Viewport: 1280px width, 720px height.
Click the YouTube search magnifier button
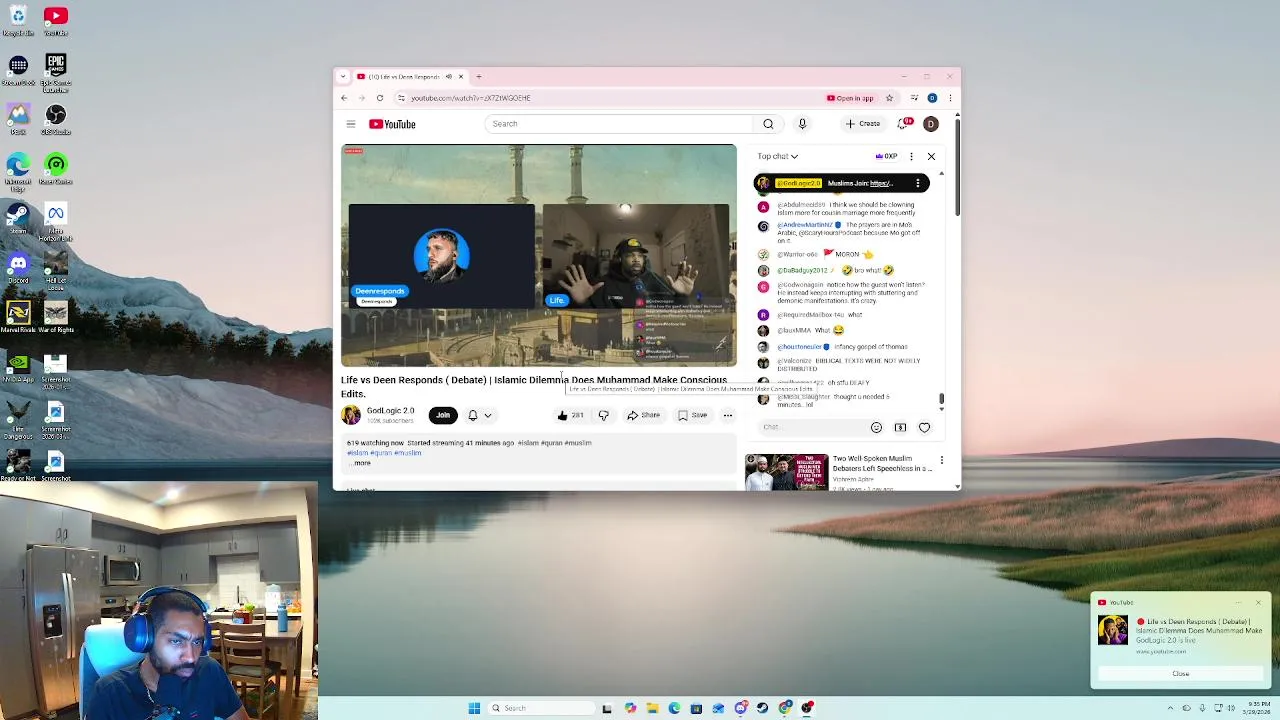[x=768, y=124]
